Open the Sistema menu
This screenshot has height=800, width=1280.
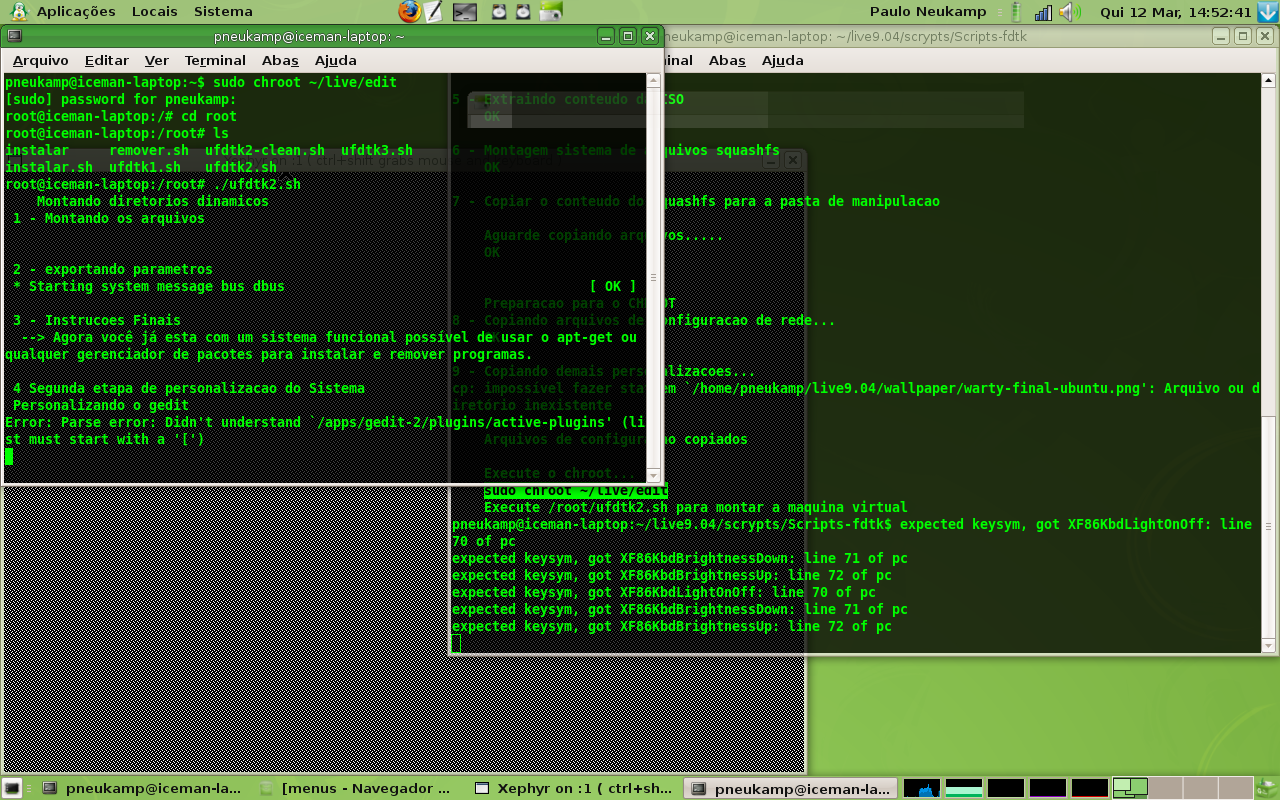click(223, 12)
